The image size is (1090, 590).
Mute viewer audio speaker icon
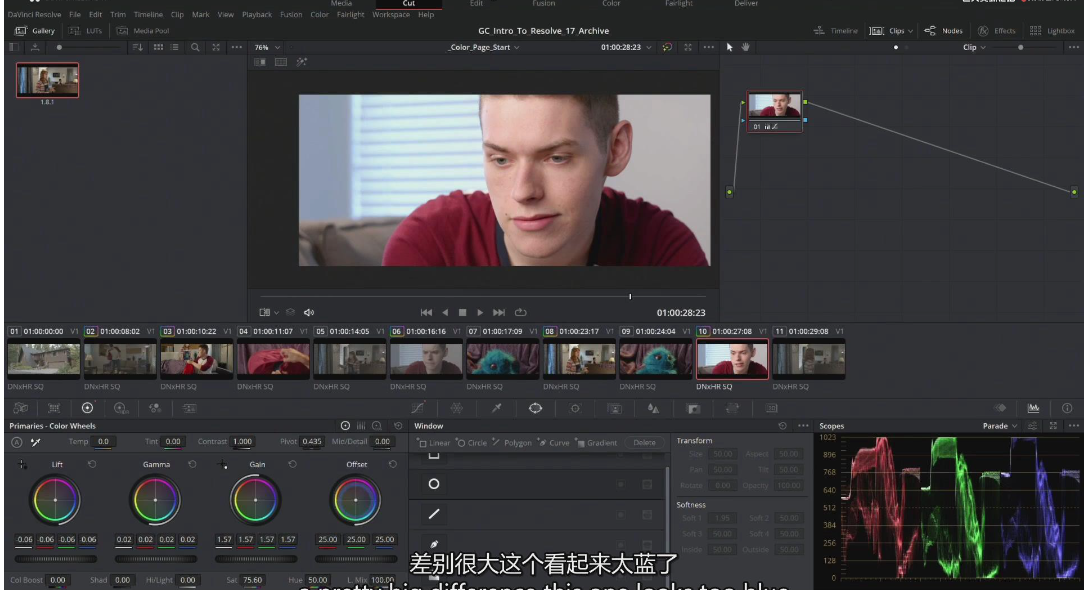click(x=309, y=312)
